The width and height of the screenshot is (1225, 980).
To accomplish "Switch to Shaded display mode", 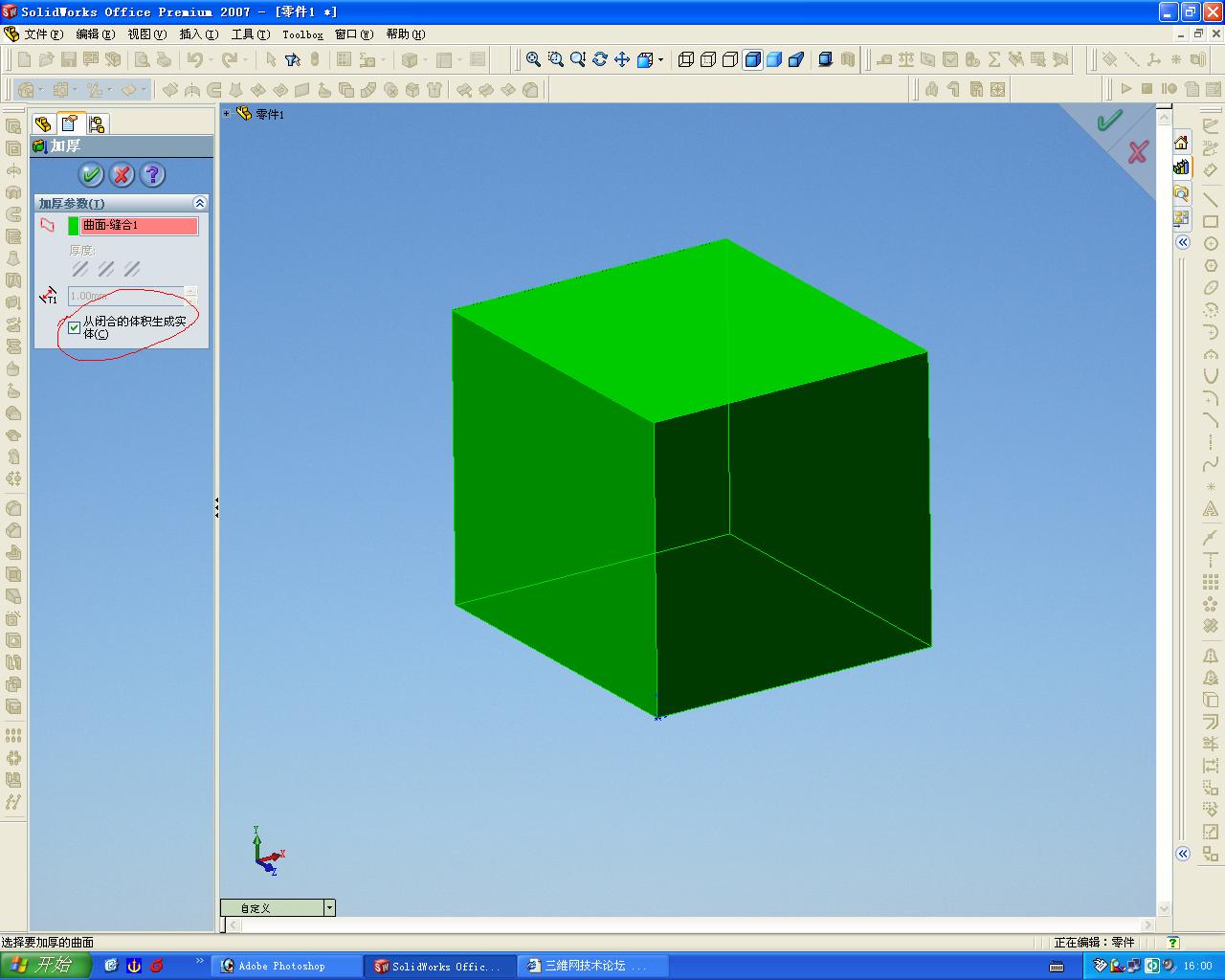I will click(x=774, y=59).
